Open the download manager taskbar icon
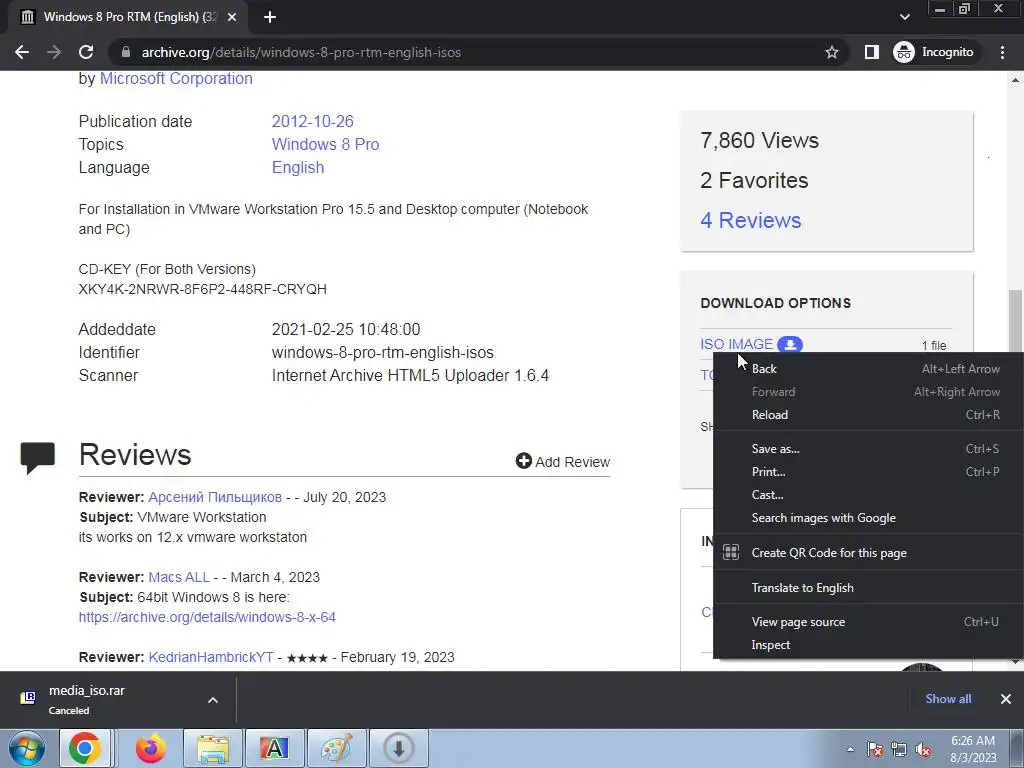Screen dimensions: 1024x768 (x=399, y=748)
